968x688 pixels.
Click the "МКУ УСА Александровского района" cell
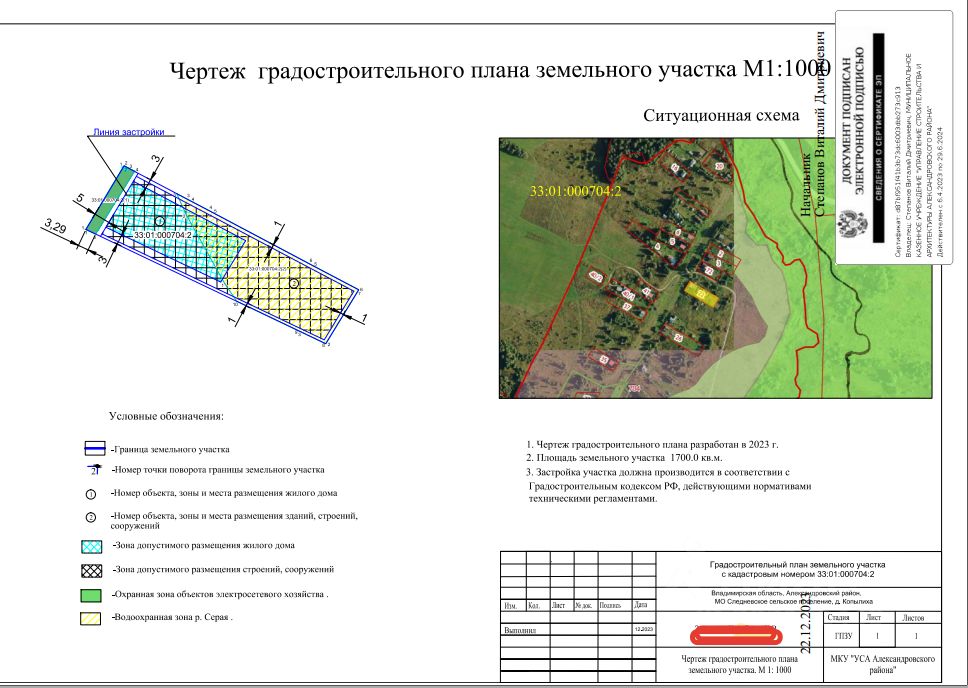coord(883,665)
